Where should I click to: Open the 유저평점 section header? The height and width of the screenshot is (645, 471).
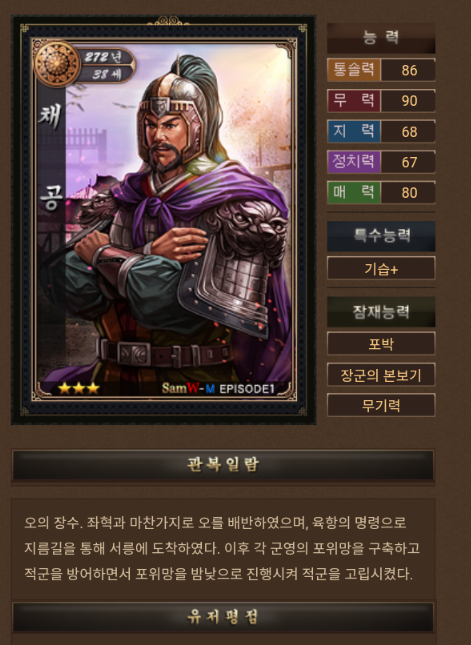click(x=223, y=617)
